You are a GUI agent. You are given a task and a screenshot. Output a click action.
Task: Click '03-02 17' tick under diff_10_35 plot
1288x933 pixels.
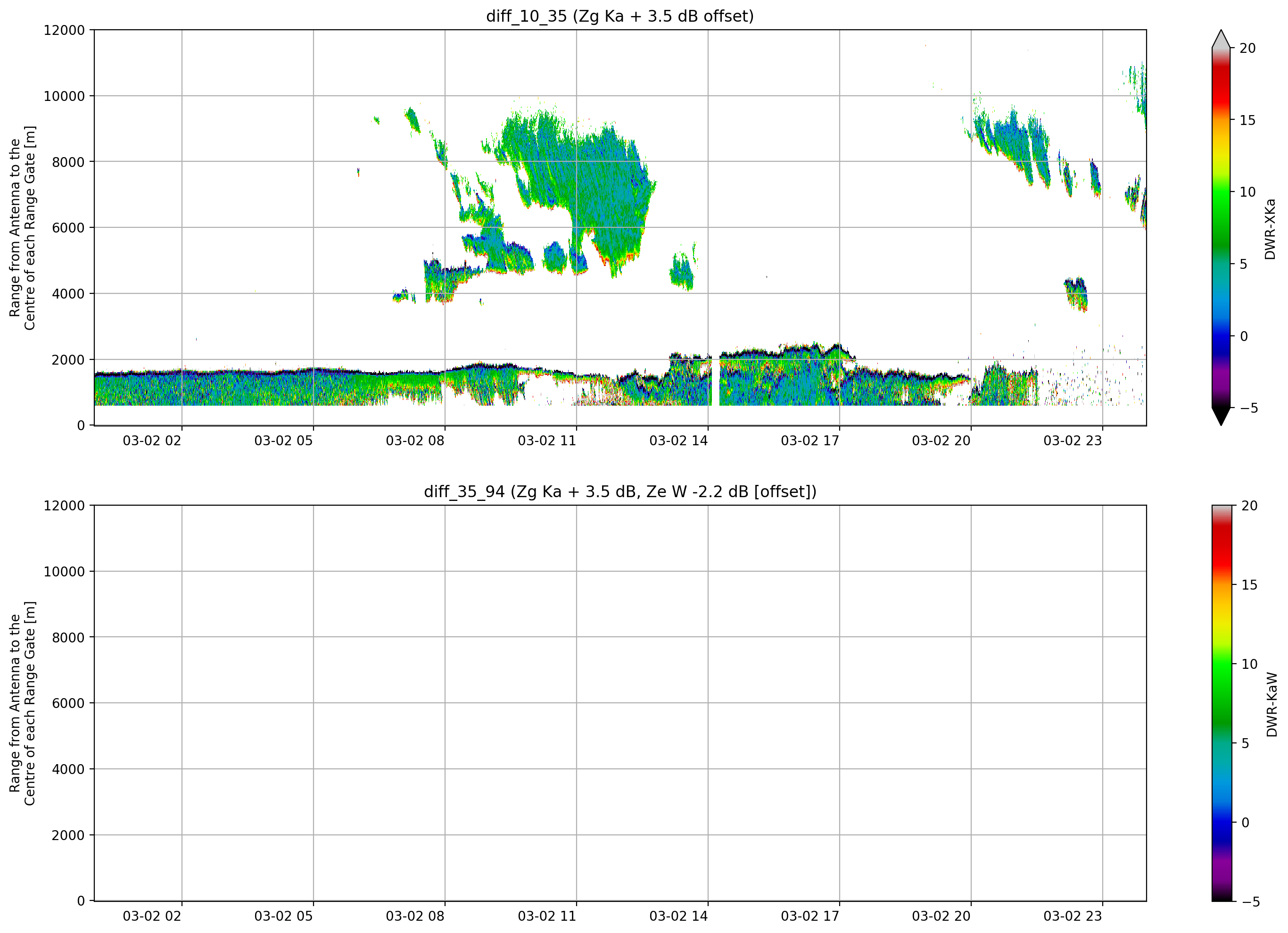pyautogui.click(x=810, y=441)
